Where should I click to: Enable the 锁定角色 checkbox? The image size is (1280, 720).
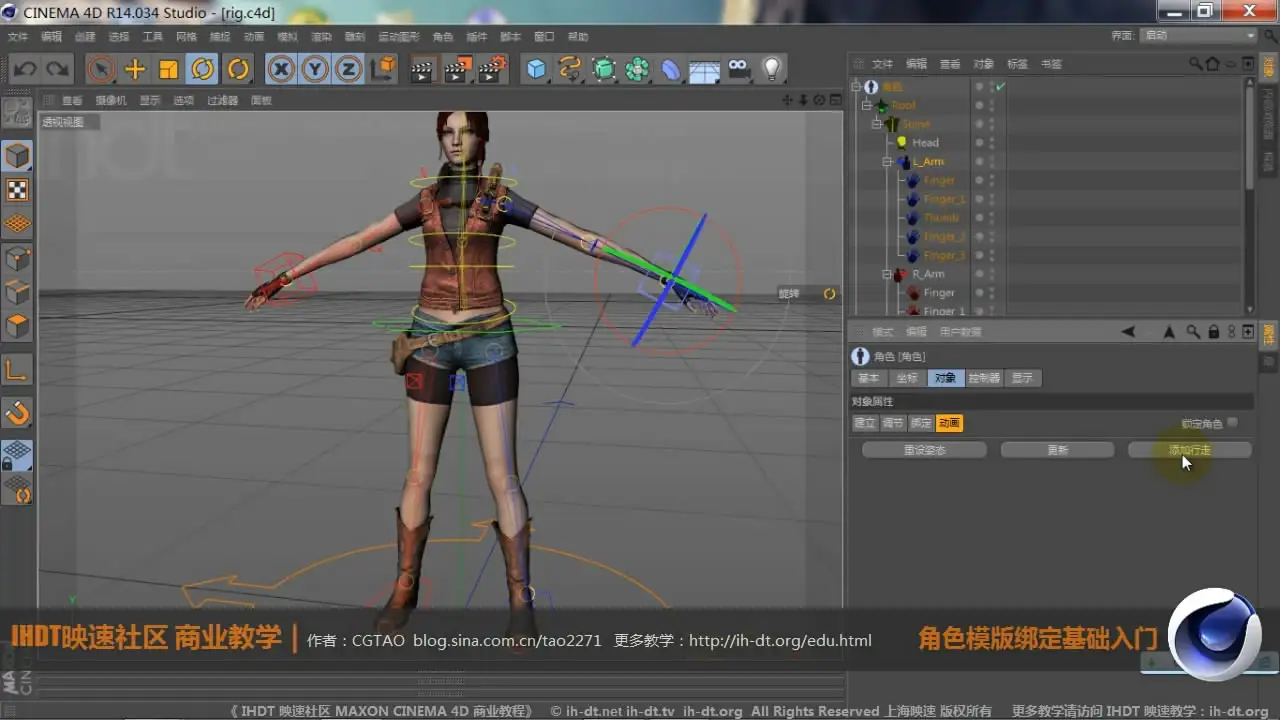coord(1232,423)
